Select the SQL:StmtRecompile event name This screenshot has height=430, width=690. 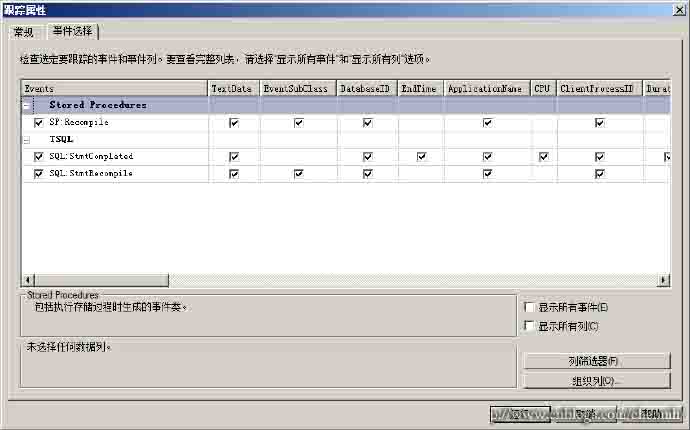point(91,173)
